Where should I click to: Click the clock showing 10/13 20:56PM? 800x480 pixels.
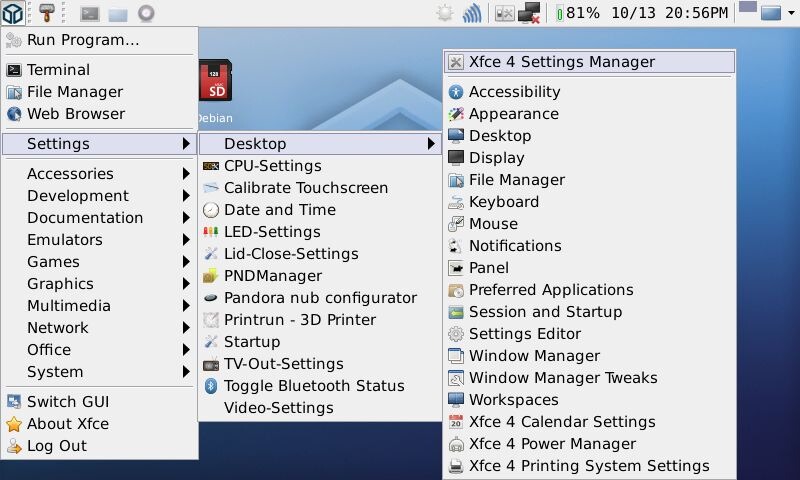(669, 13)
